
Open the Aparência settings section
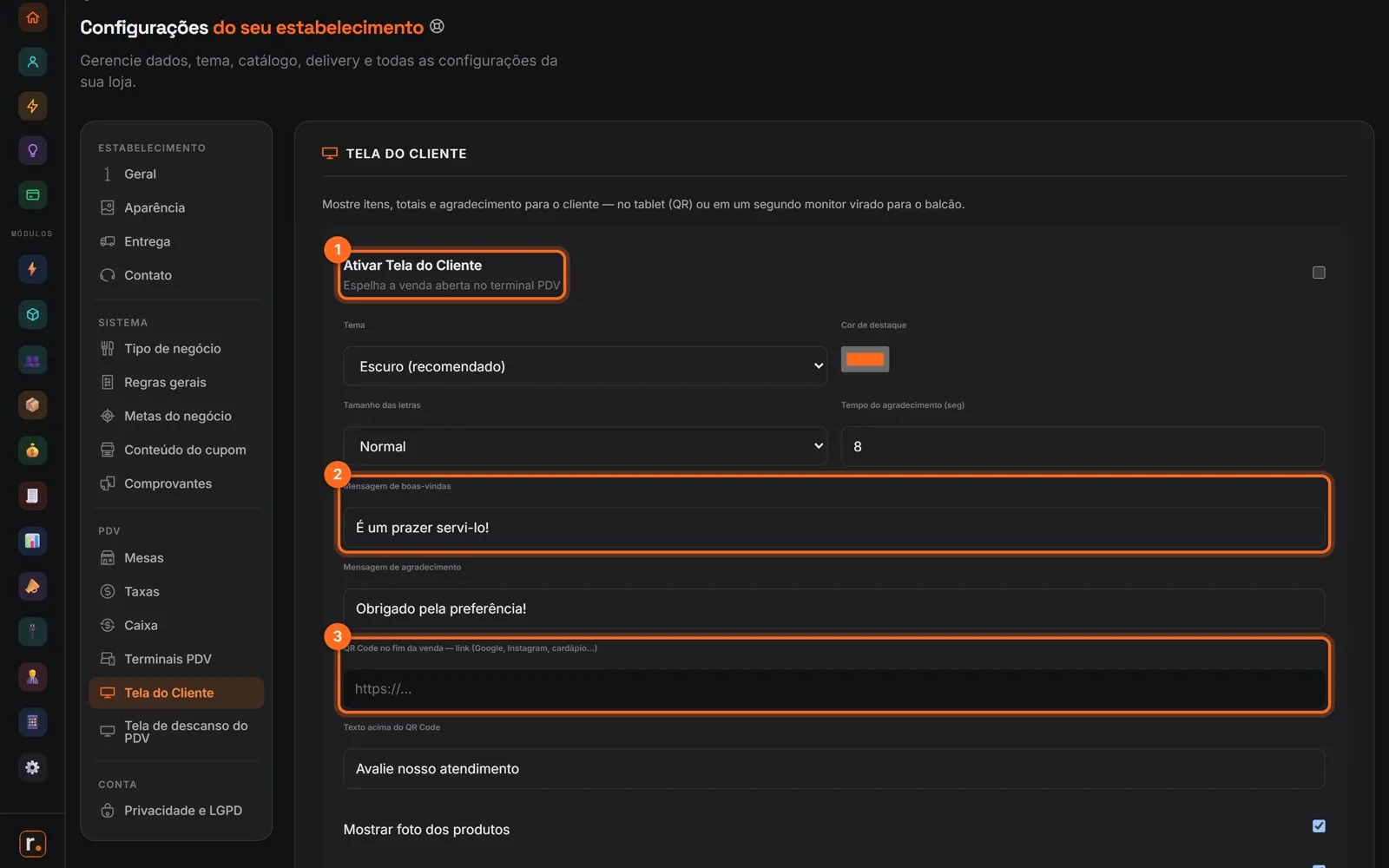(176, 208)
